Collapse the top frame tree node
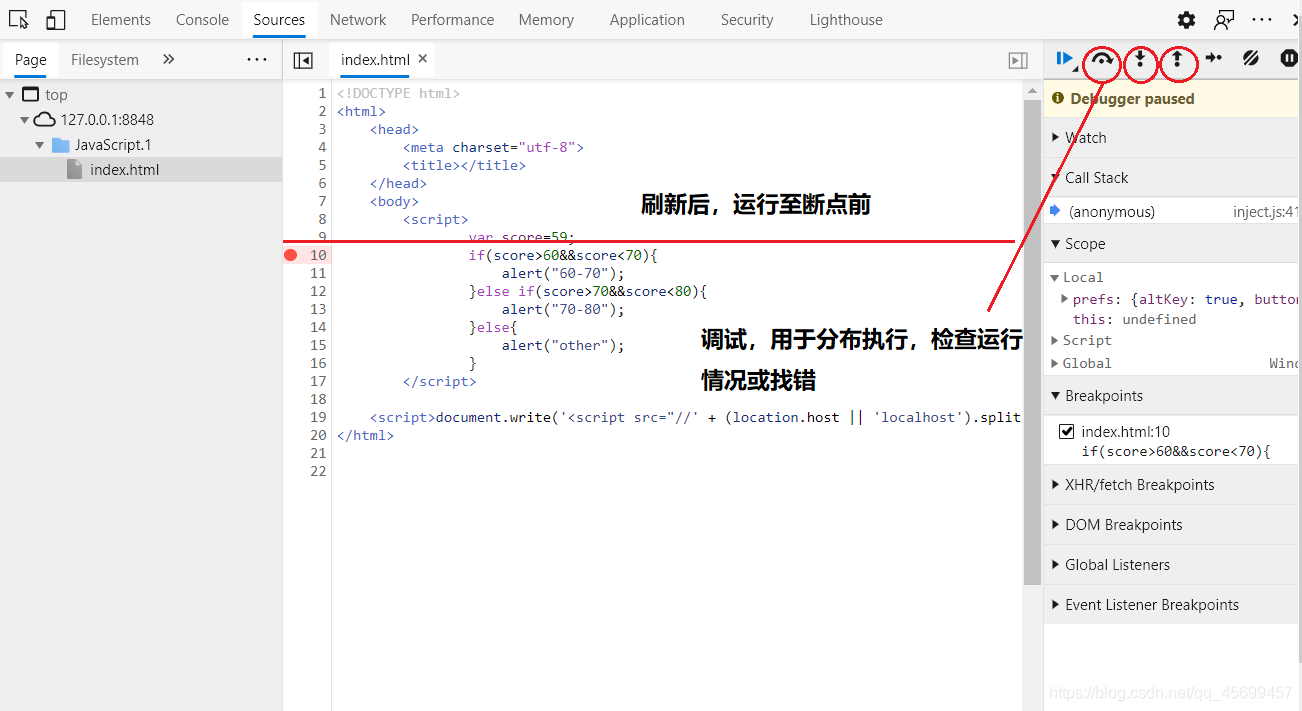Image resolution: width=1302 pixels, height=711 pixels. click(10, 95)
